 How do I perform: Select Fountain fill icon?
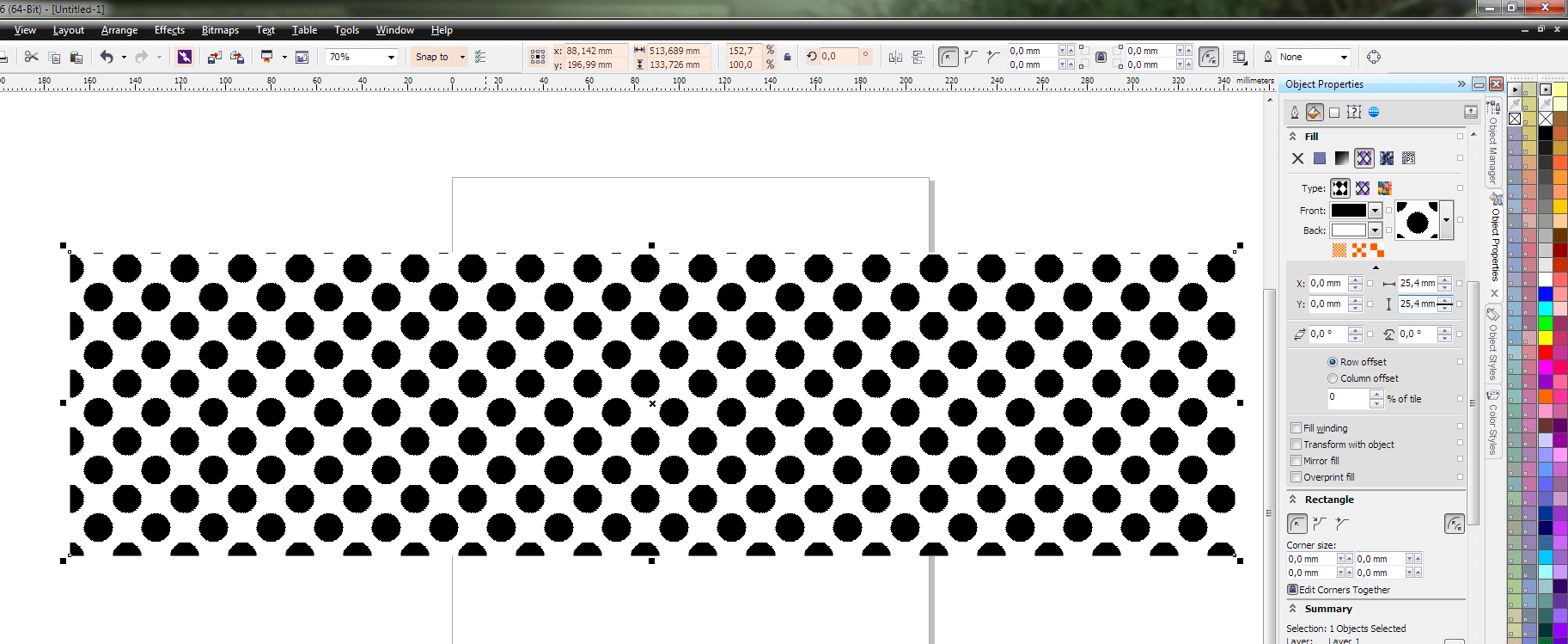pos(1342,158)
